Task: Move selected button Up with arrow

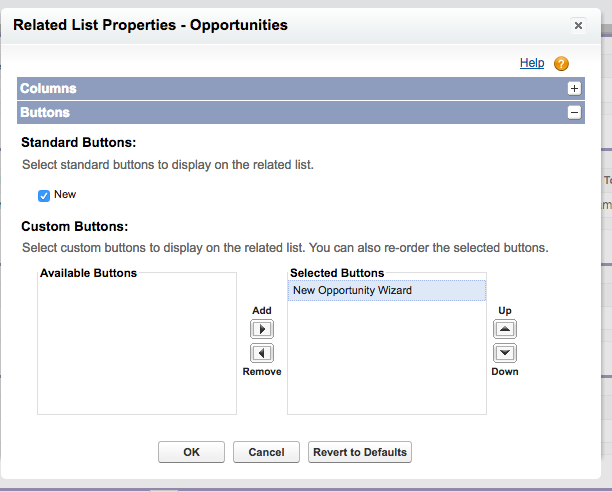Action: [x=505, y=329]
